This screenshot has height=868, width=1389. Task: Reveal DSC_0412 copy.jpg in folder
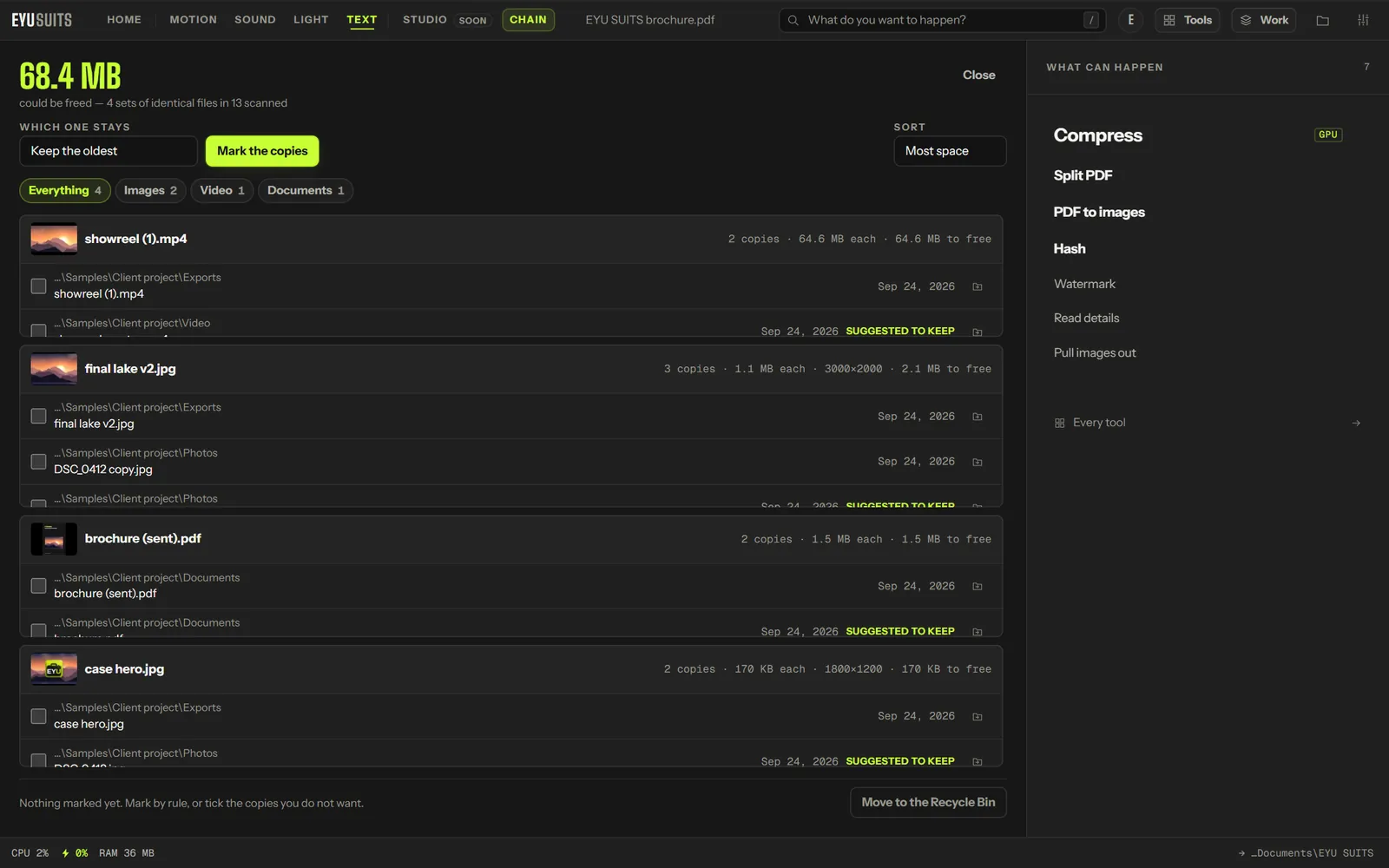tap(978, 462)
